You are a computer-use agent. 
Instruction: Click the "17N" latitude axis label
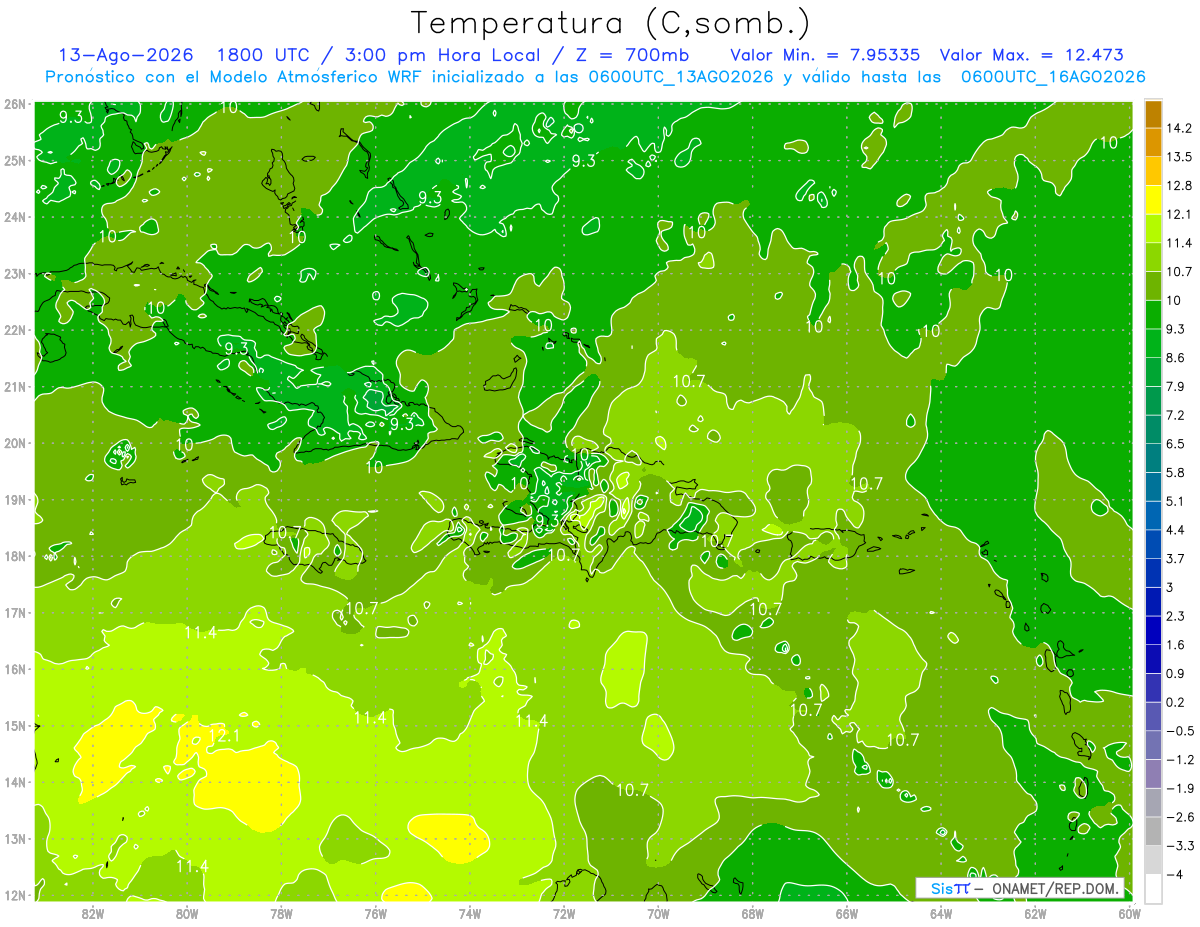point(14,613)
